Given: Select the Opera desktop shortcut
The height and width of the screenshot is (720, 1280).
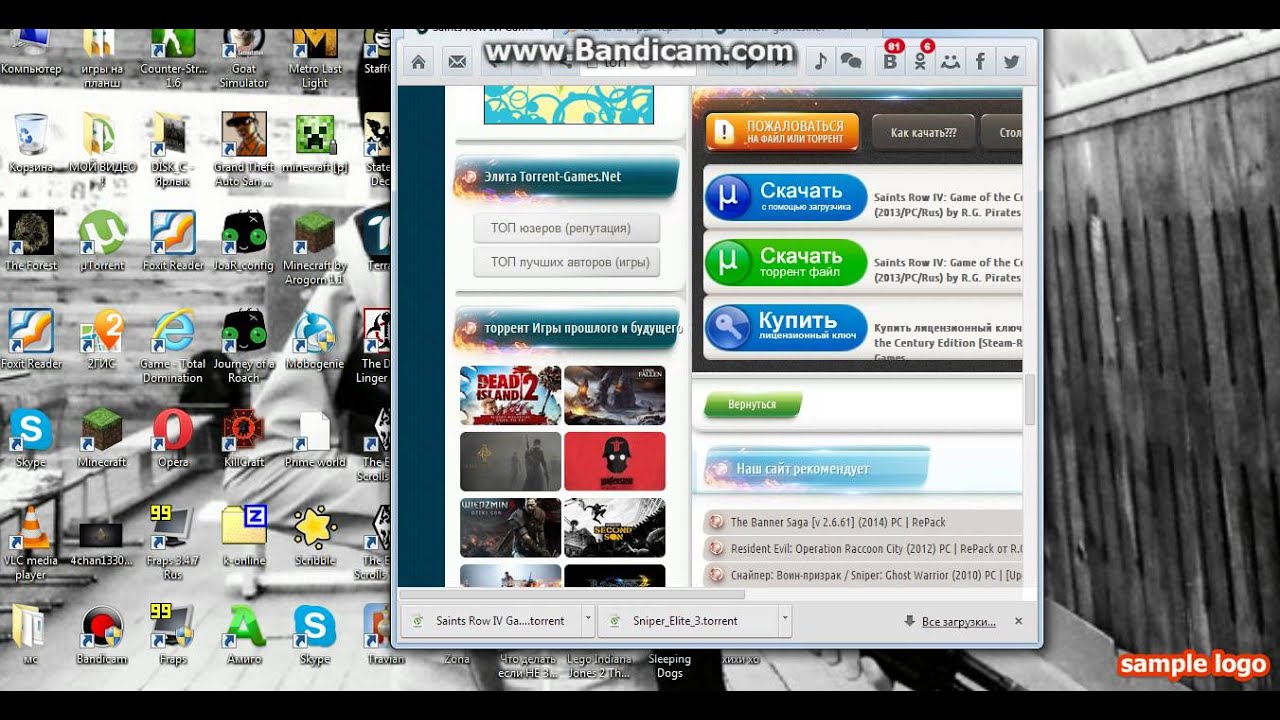Looking at the screenshot, I should tap(173, 437).
